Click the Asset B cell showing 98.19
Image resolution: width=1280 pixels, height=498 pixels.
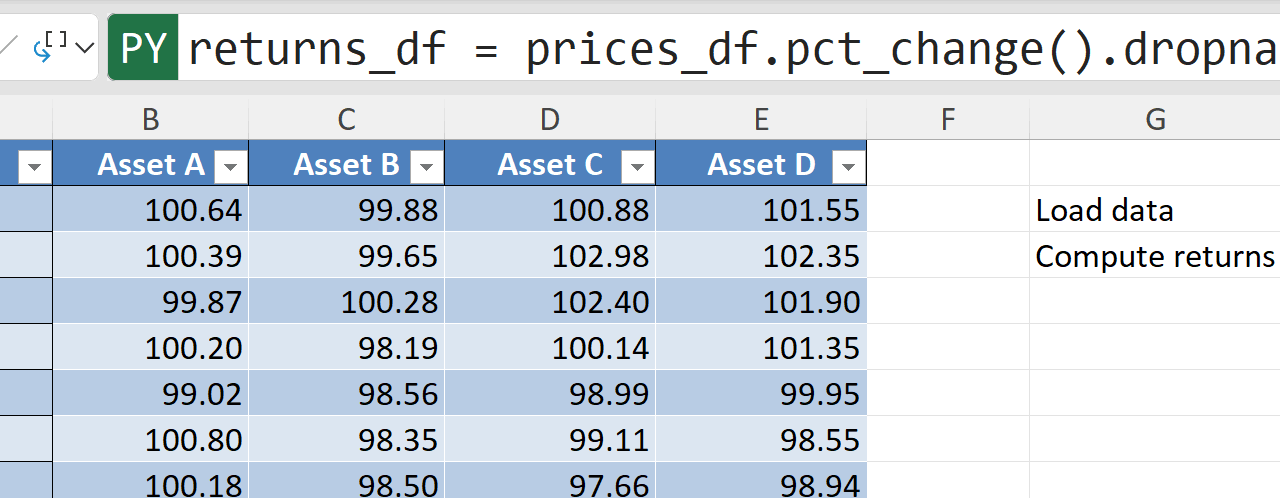[347, 348]
